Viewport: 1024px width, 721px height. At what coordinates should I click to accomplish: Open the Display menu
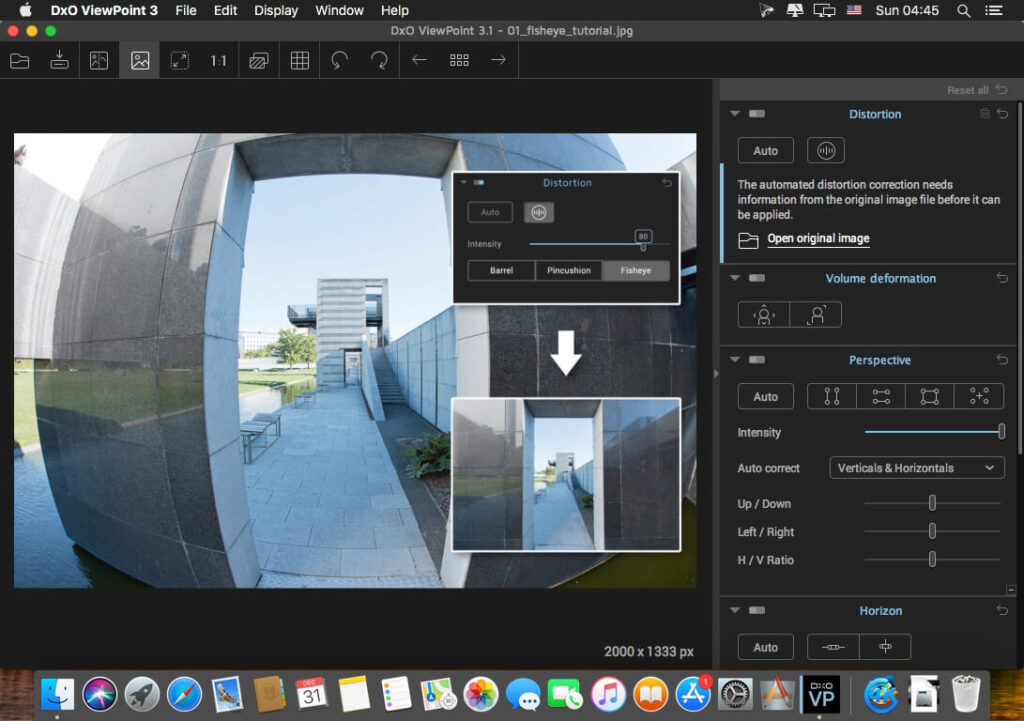click(x=276, y=10)
